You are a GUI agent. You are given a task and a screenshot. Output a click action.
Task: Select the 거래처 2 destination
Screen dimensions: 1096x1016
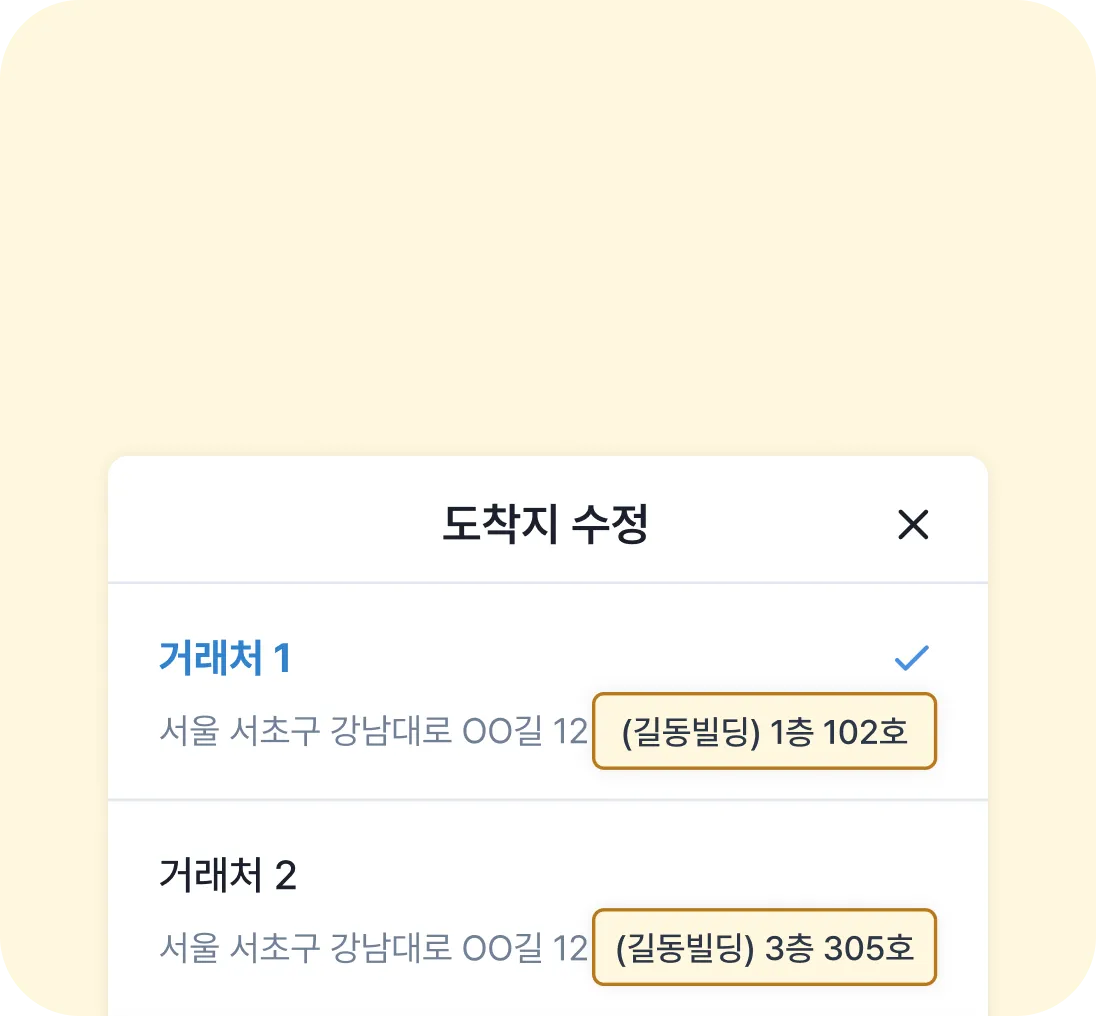(228, 876)
